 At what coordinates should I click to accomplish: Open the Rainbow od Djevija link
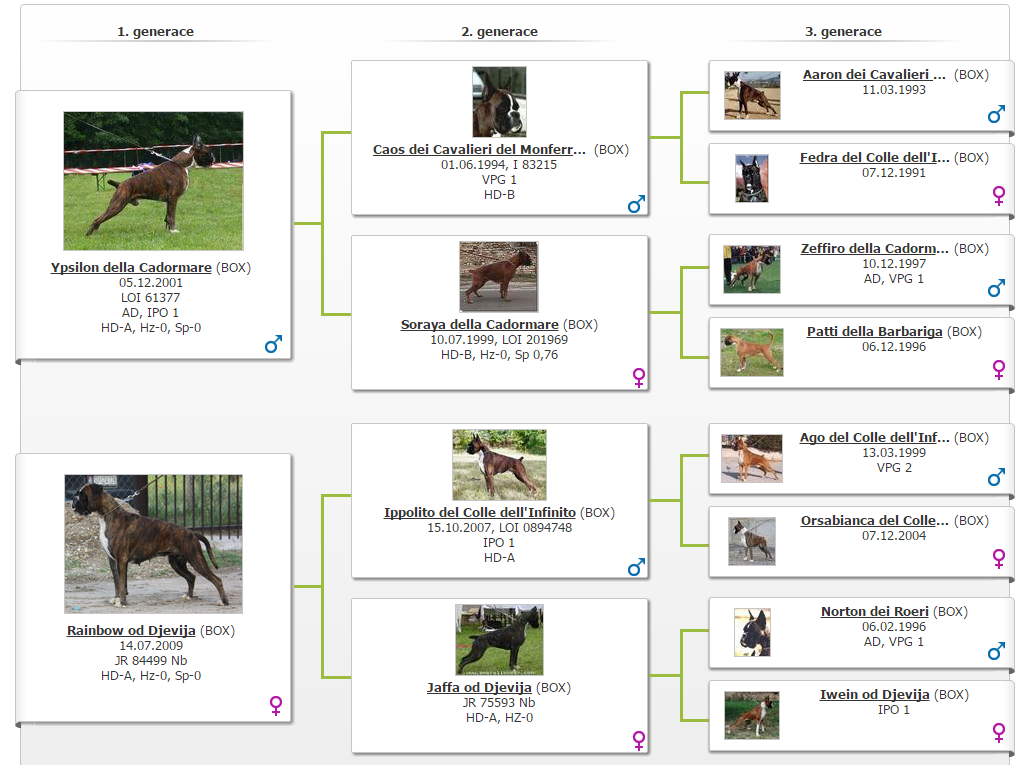pyautogui.click(x=131, y=631)
